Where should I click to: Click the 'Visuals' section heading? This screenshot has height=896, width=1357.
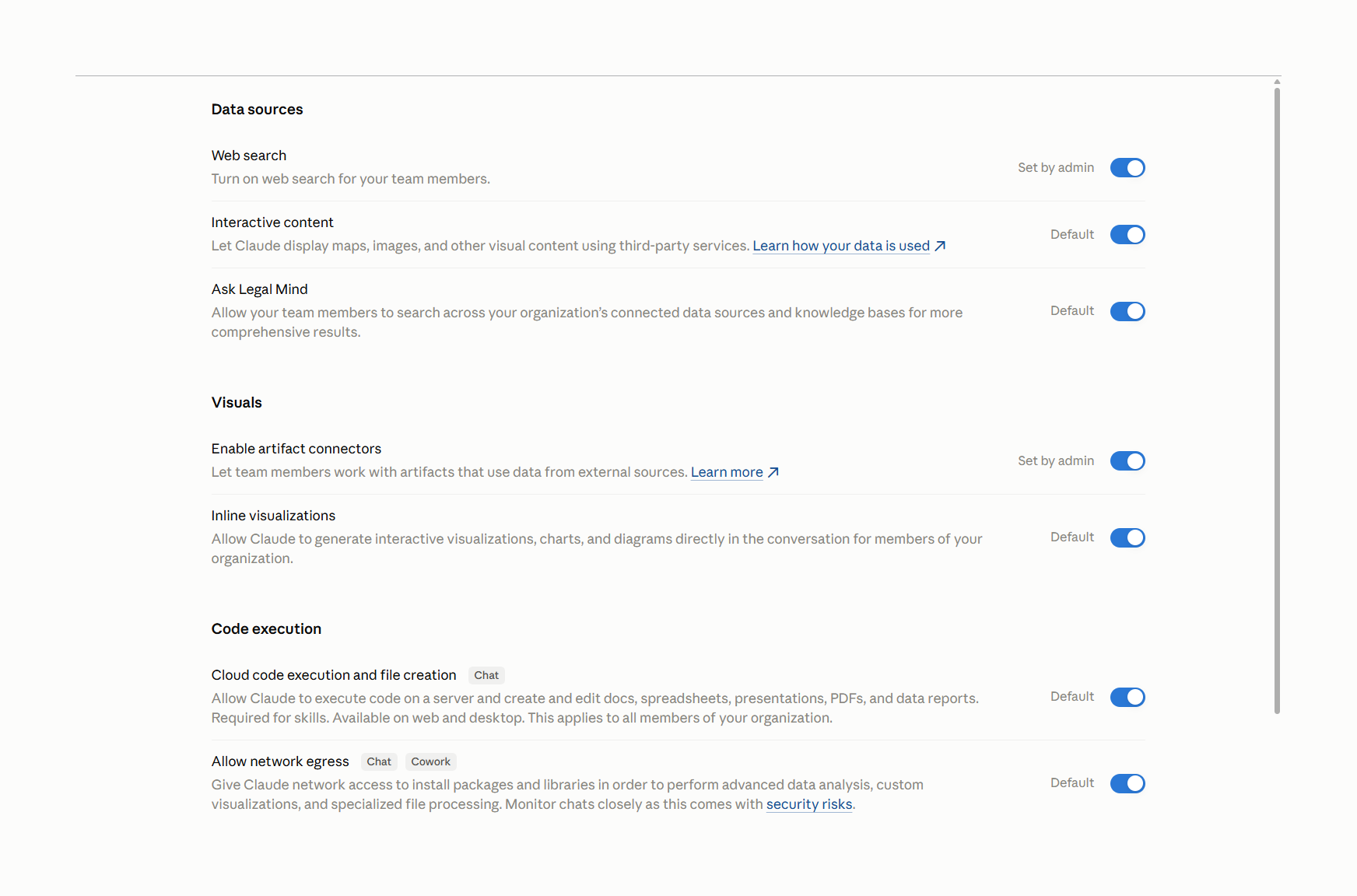click(x=237, y=403)
